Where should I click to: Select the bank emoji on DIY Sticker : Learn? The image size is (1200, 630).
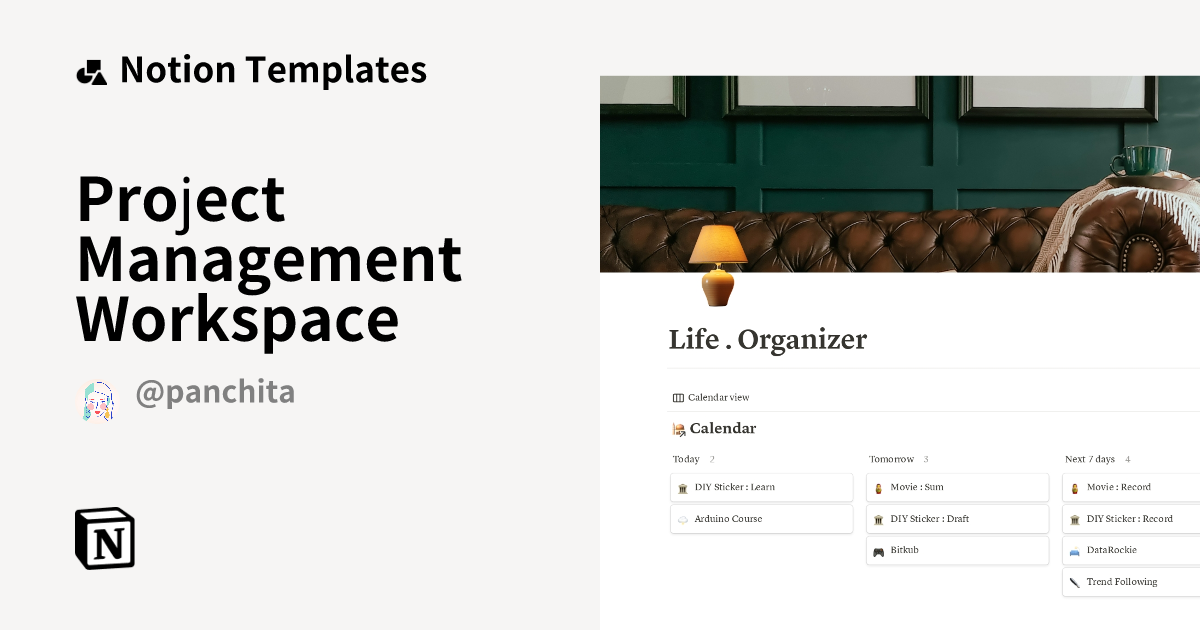point(680,487)
